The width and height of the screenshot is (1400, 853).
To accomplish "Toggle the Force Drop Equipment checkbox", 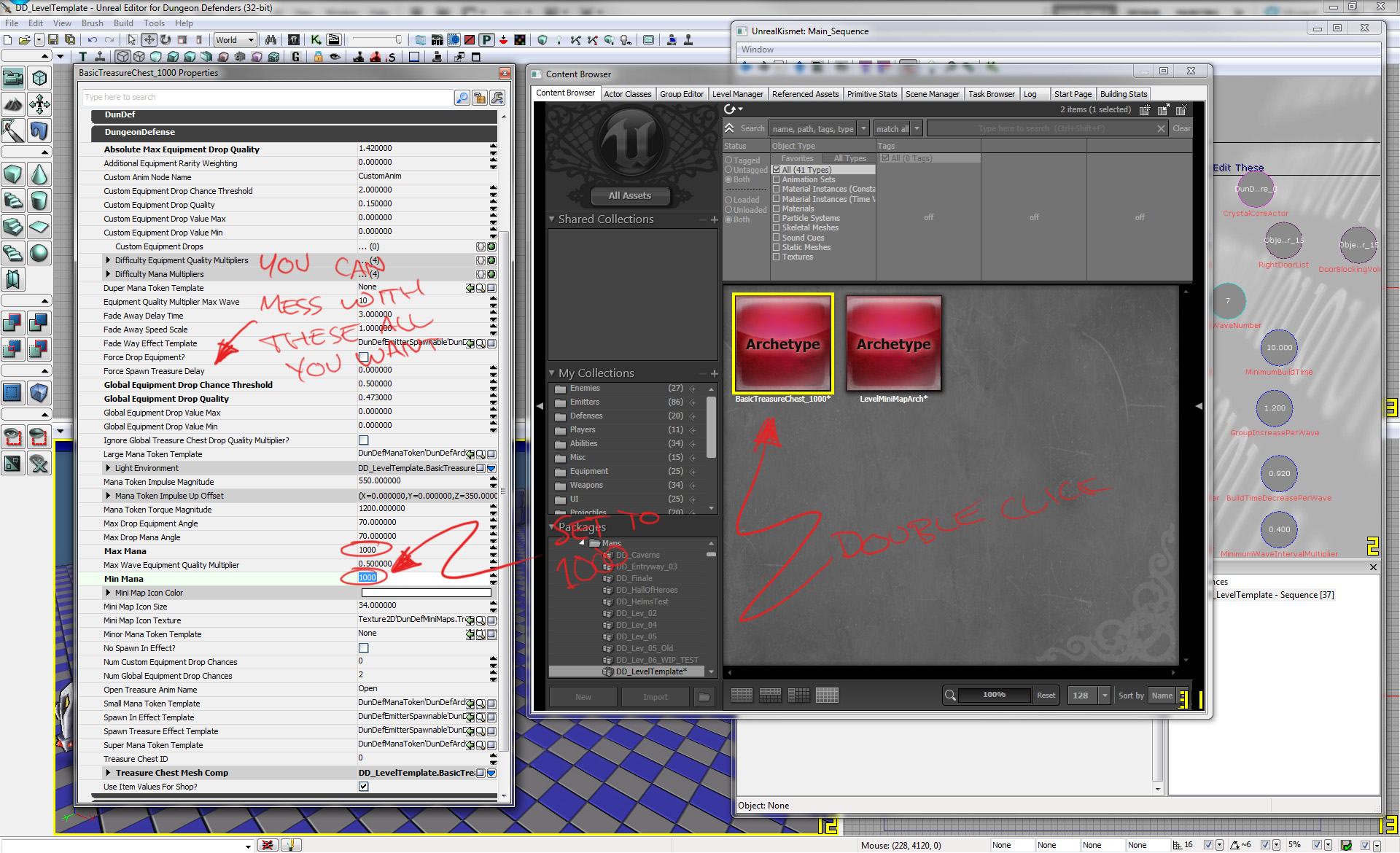I will (x=363, y=357).
